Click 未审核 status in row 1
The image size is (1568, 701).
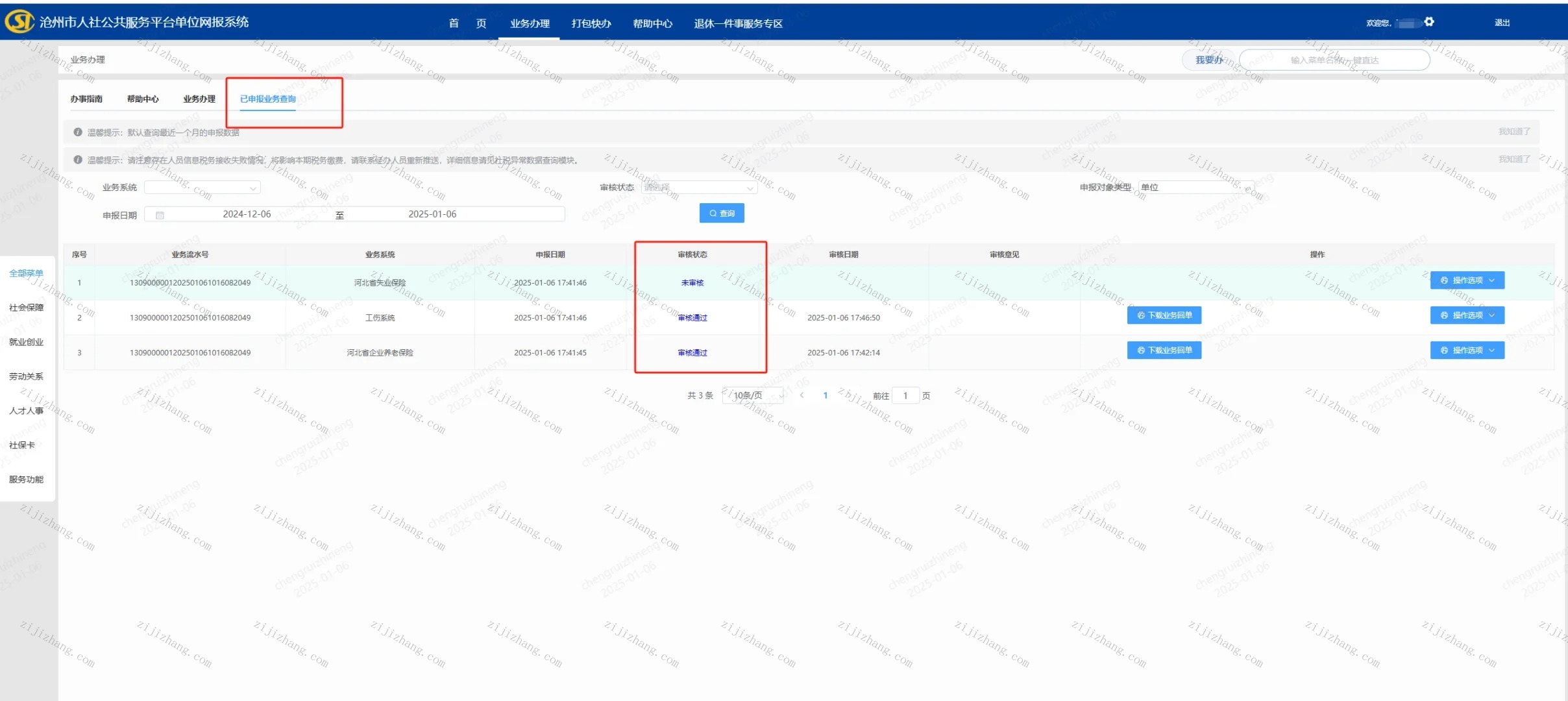coord(692,283)
